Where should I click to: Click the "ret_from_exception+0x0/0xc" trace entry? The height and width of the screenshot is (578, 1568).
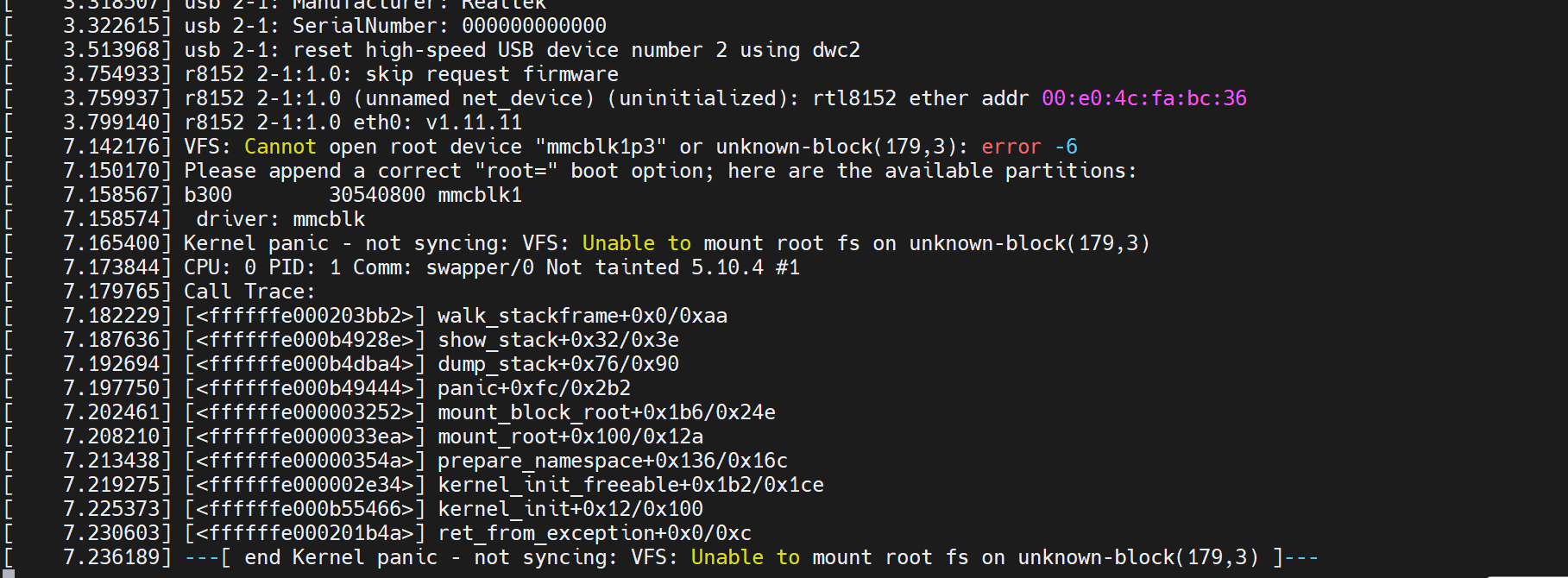[595, 533]
